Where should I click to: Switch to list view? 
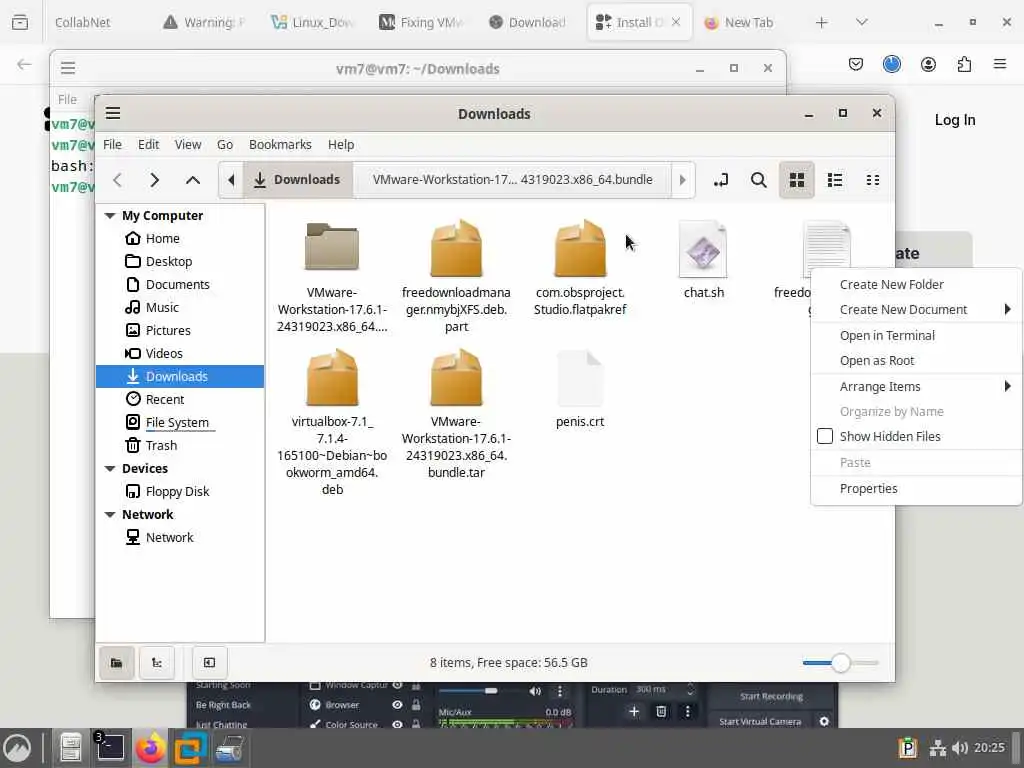[835, 180]
